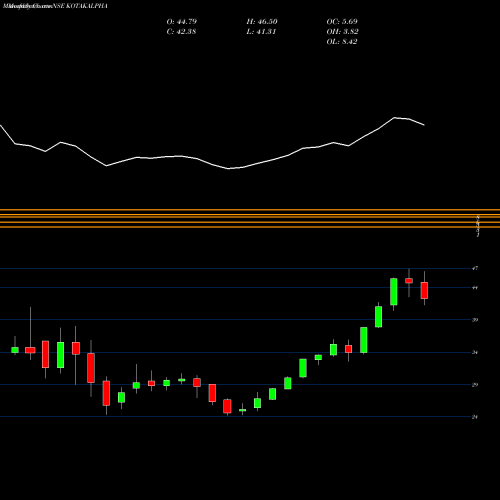This screenshot has height=500, width=500.
Task: Select the low value L: 41.31
Action: pos(261,32)
